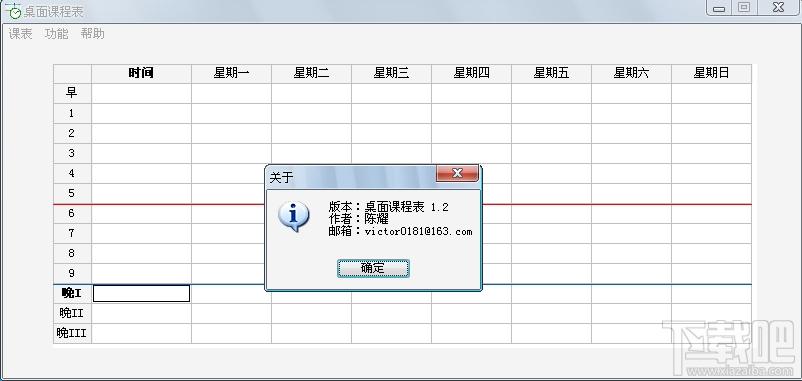Click the 星期六 cell in 晚II row
This screenshot has width=802, height=381.
pyautogui.click(x=632, y=313)
